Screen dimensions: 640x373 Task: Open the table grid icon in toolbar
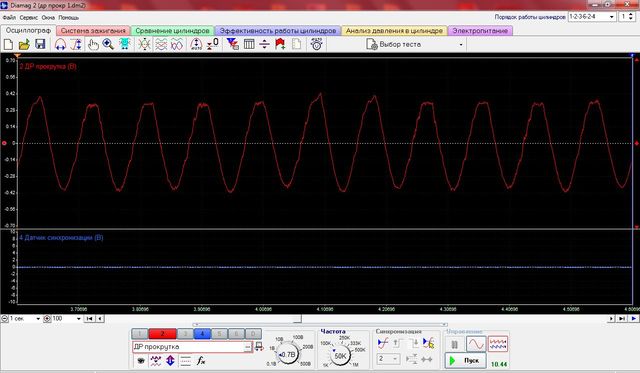[249, 44]
